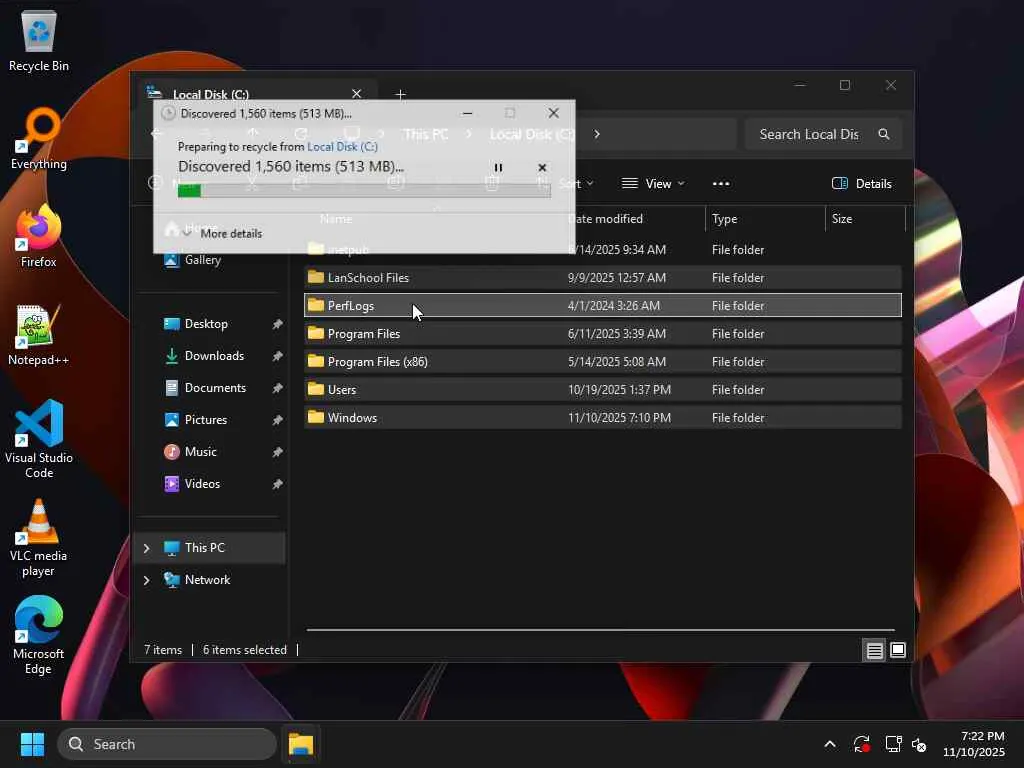Add a new Explorer tab

(x=400, y=94)
